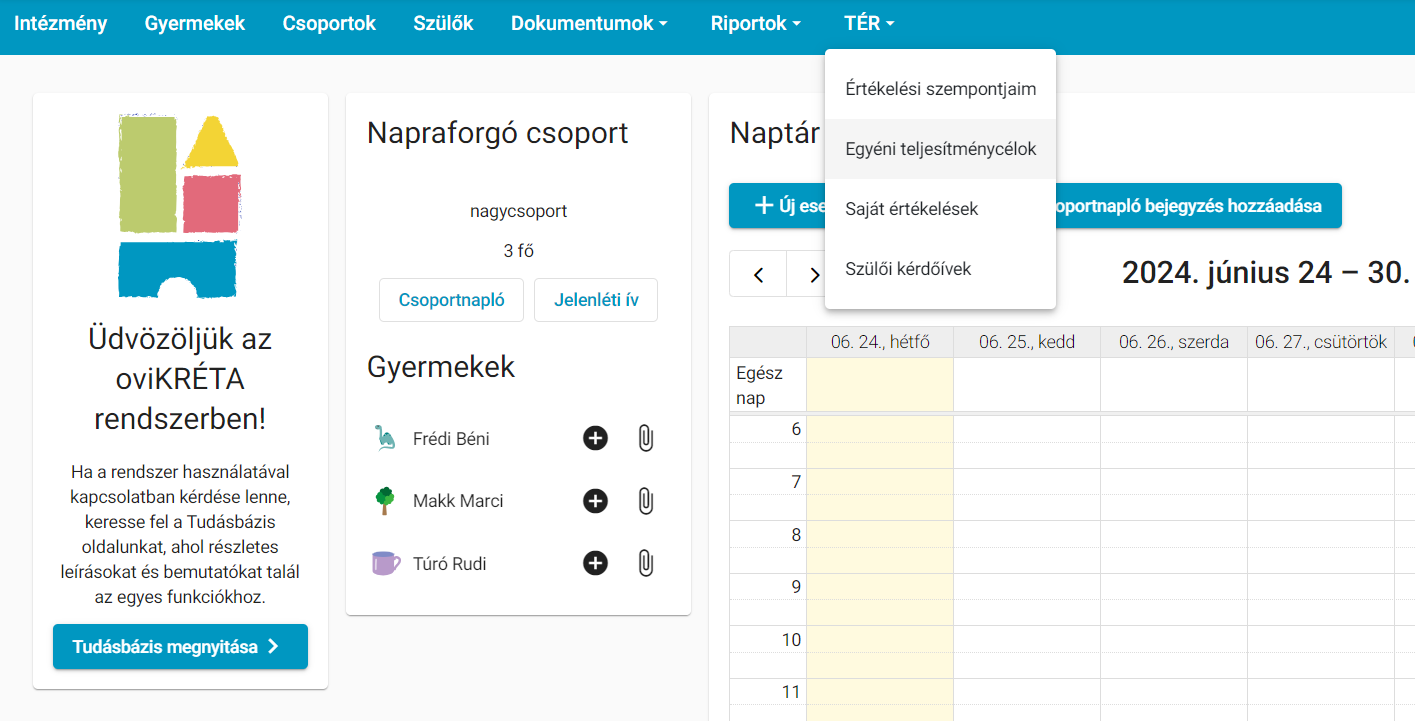Click Makk Marci's tree avatar icon
Image resolution: width=1415 pixels, height=721 pixels.
pyautogui.click(x=385, y=501)
